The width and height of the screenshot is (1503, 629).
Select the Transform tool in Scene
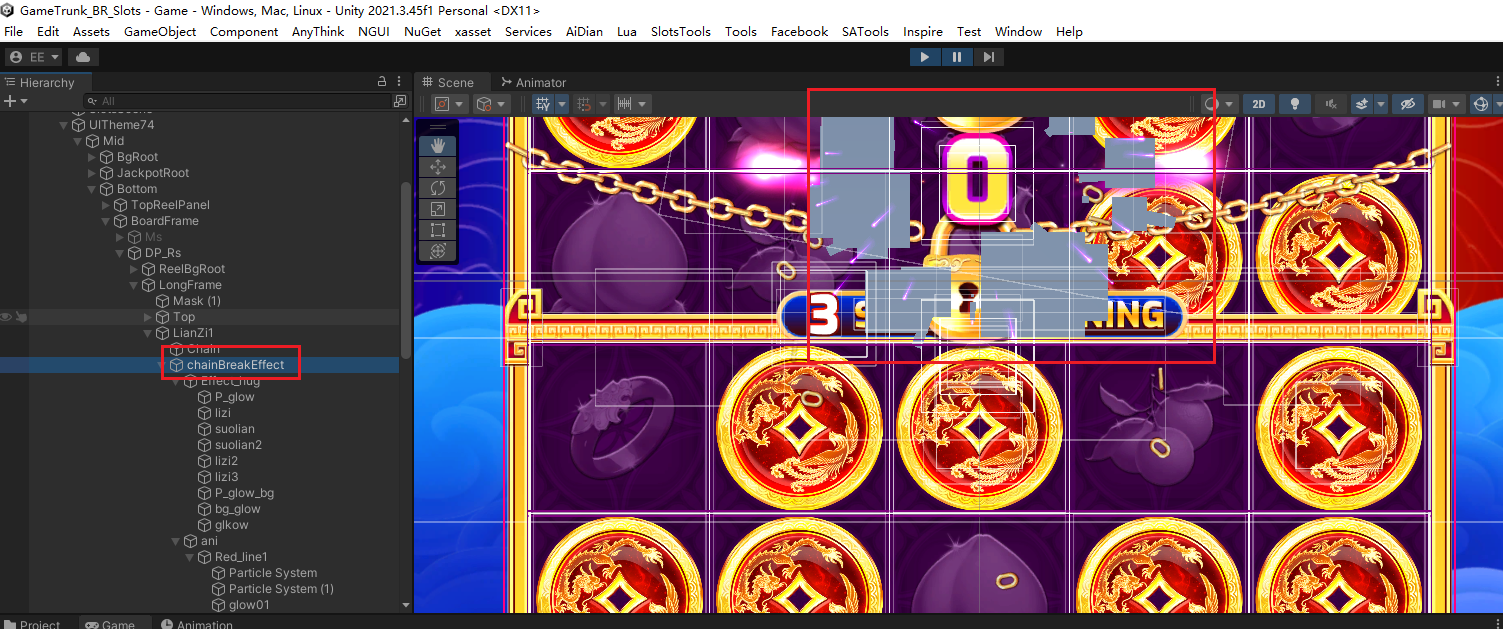pyautogui.click(x=437, y=251)
